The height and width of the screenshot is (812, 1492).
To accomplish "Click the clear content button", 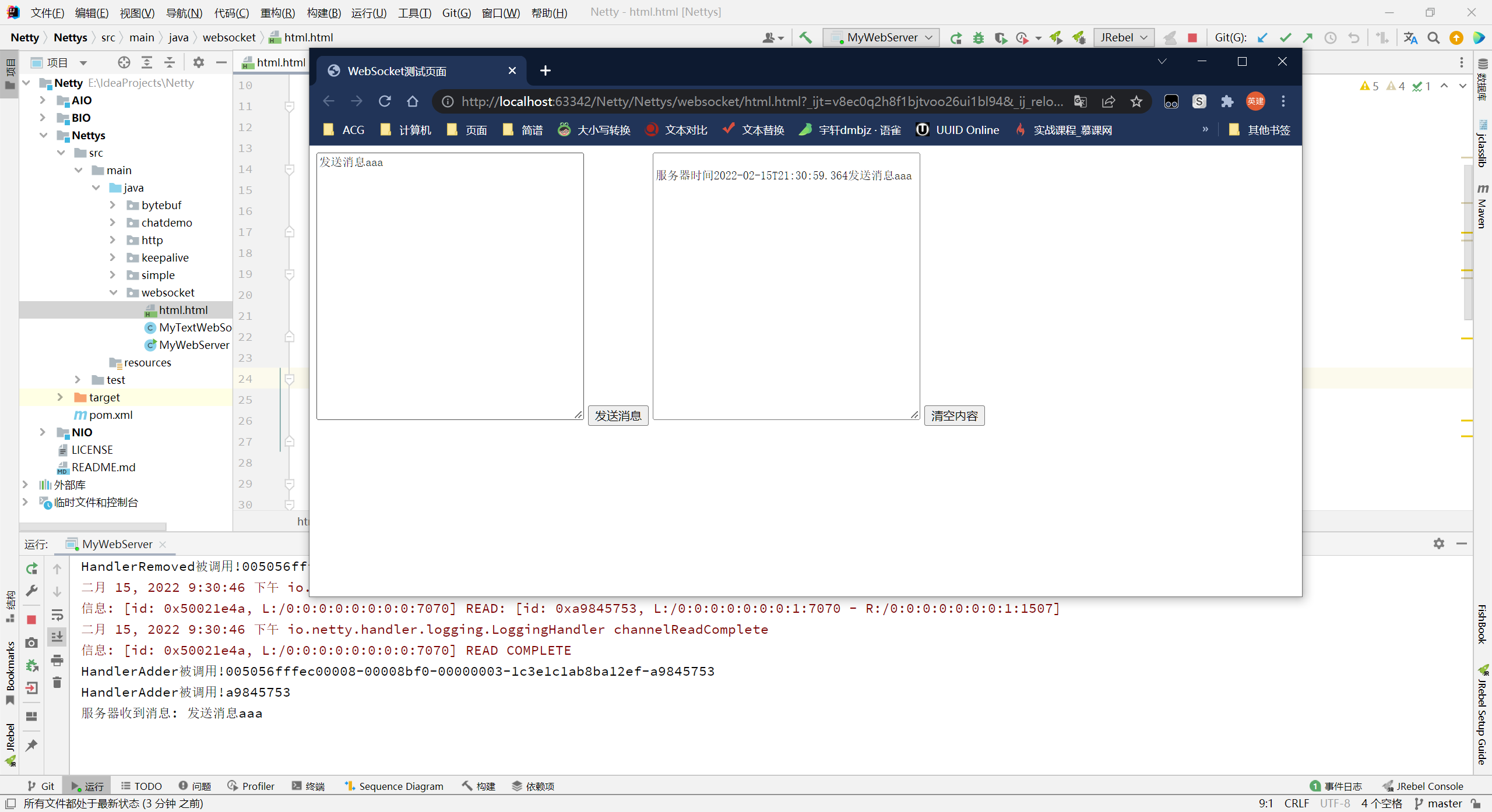I will pos(954,416).
